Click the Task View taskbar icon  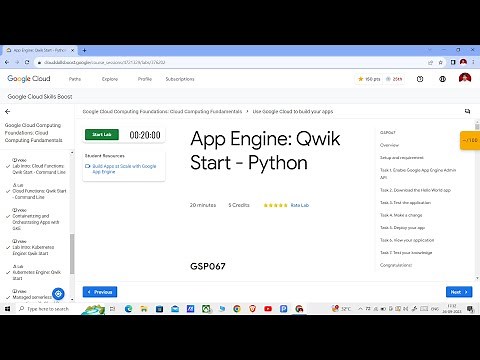(113, 309)
